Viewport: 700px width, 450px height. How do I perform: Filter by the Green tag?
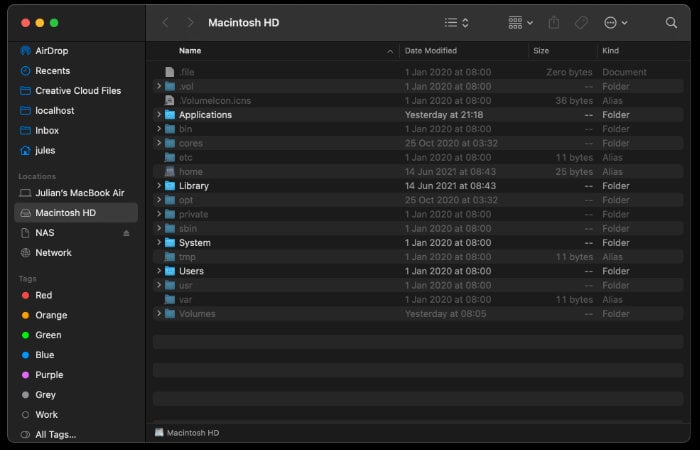(76, 335)
